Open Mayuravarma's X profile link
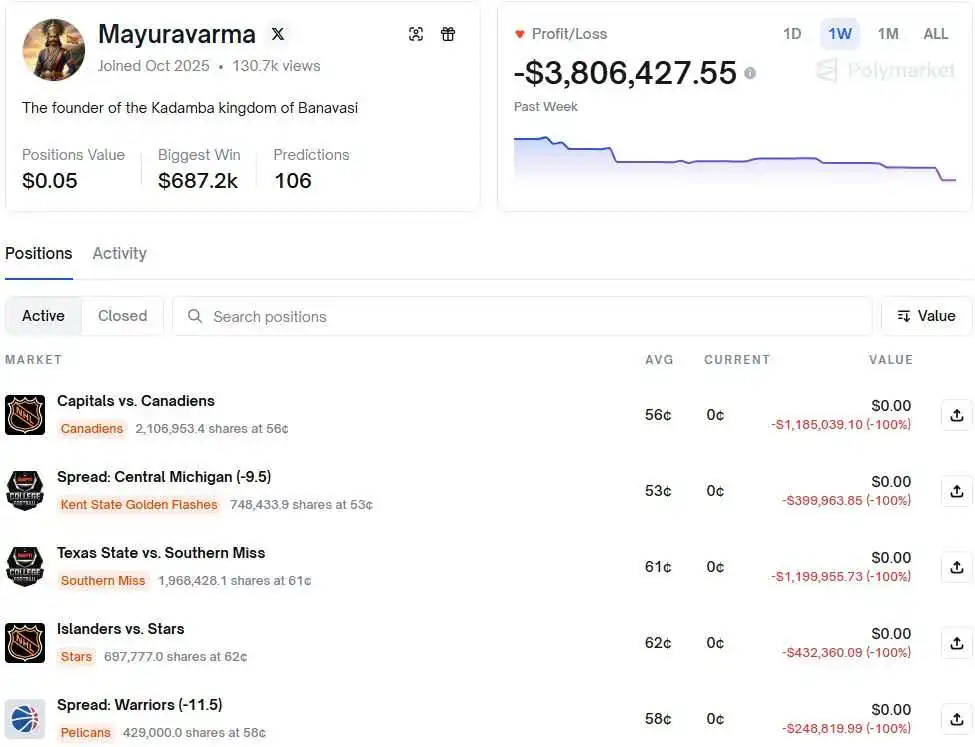The image size is (975, 747). coord(277,33)
